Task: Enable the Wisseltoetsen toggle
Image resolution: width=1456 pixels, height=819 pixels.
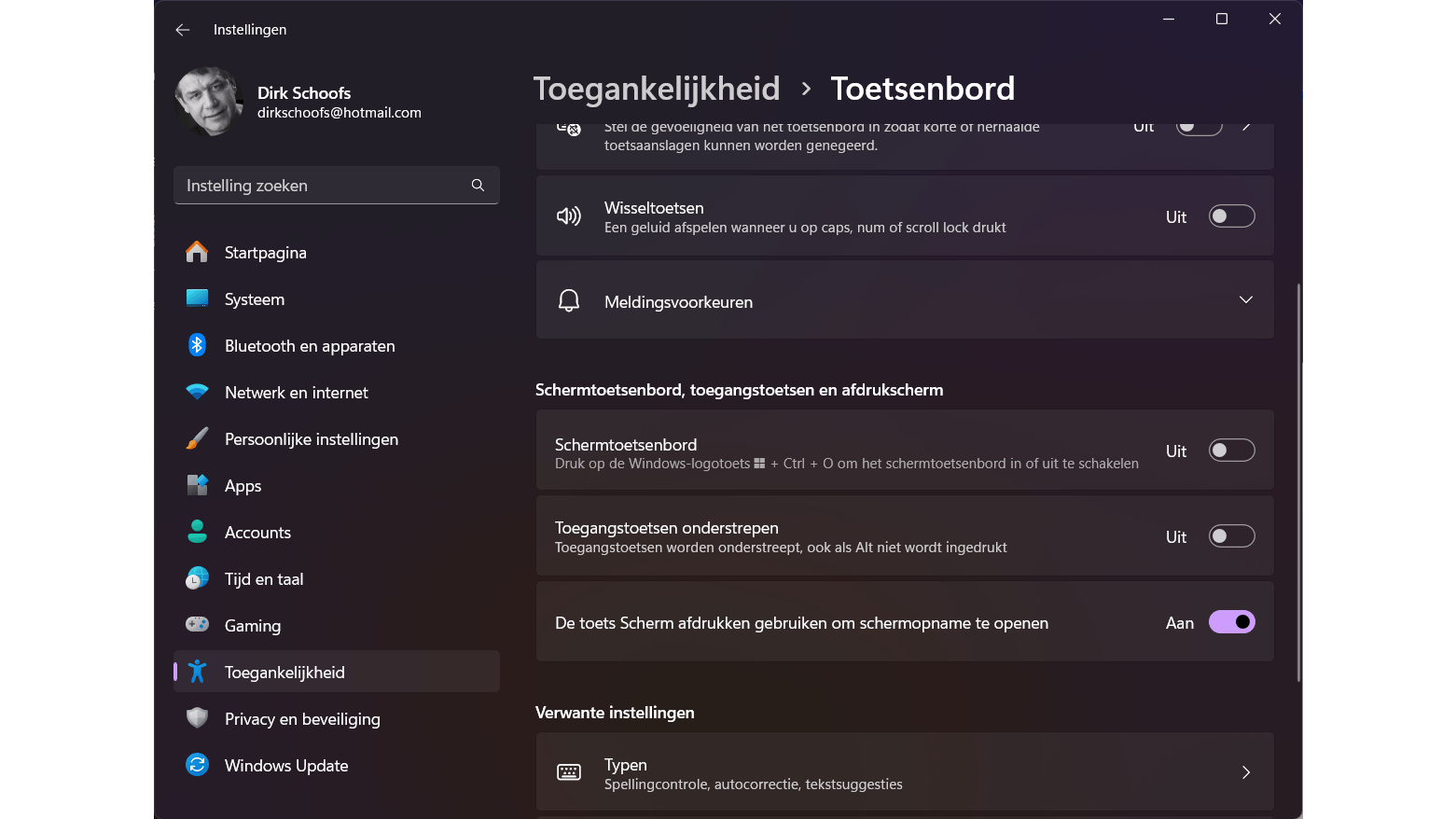Action: pos(1231,216)
